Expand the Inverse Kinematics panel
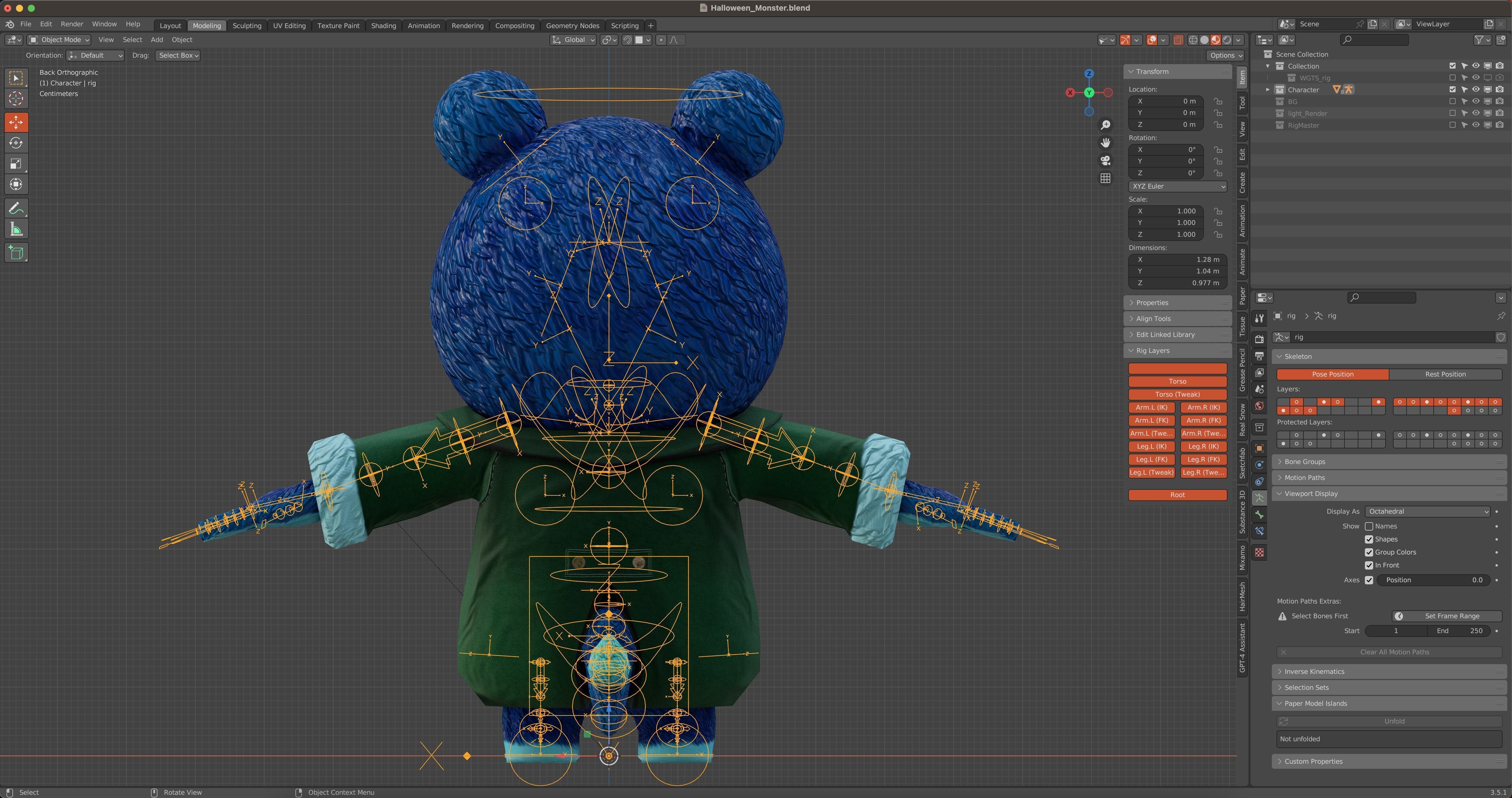 [1389, 671]
